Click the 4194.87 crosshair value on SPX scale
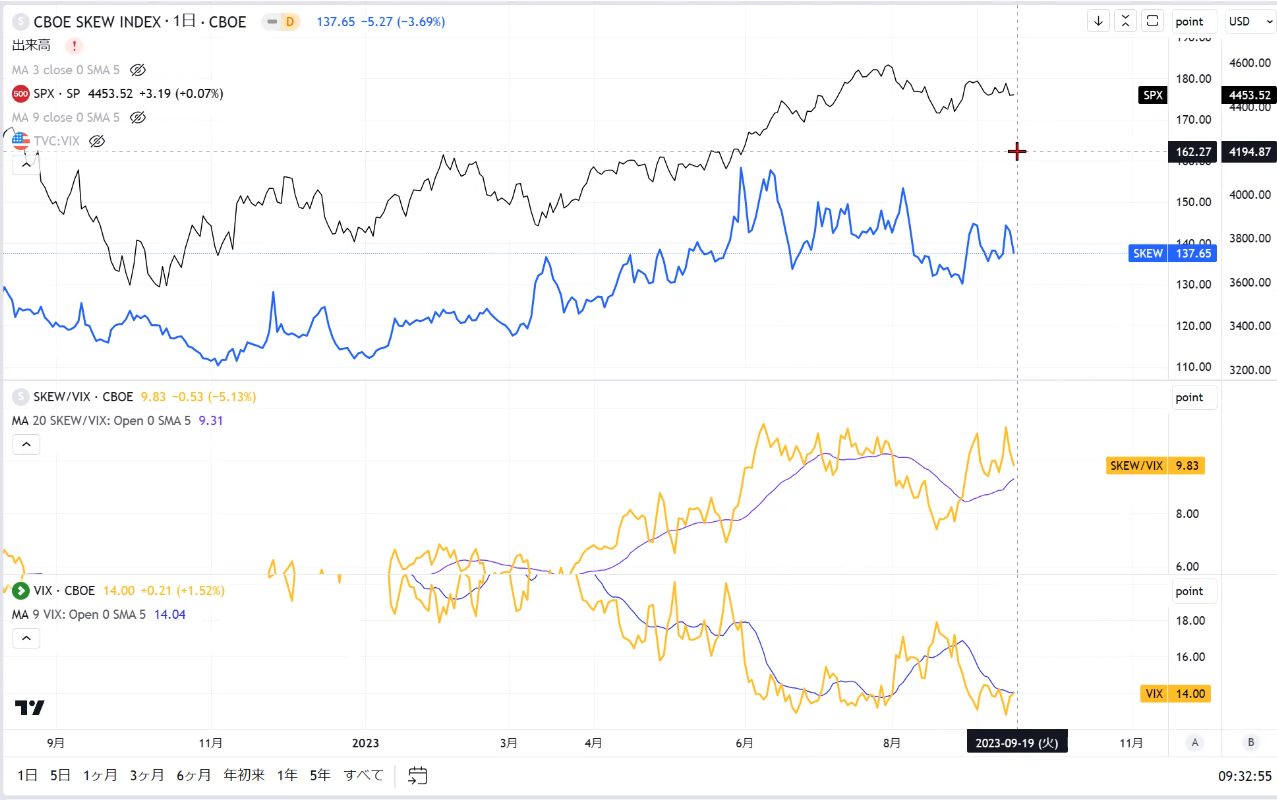The height and width of the screenshot is (800, 1277). click(x=1249, y=152)
